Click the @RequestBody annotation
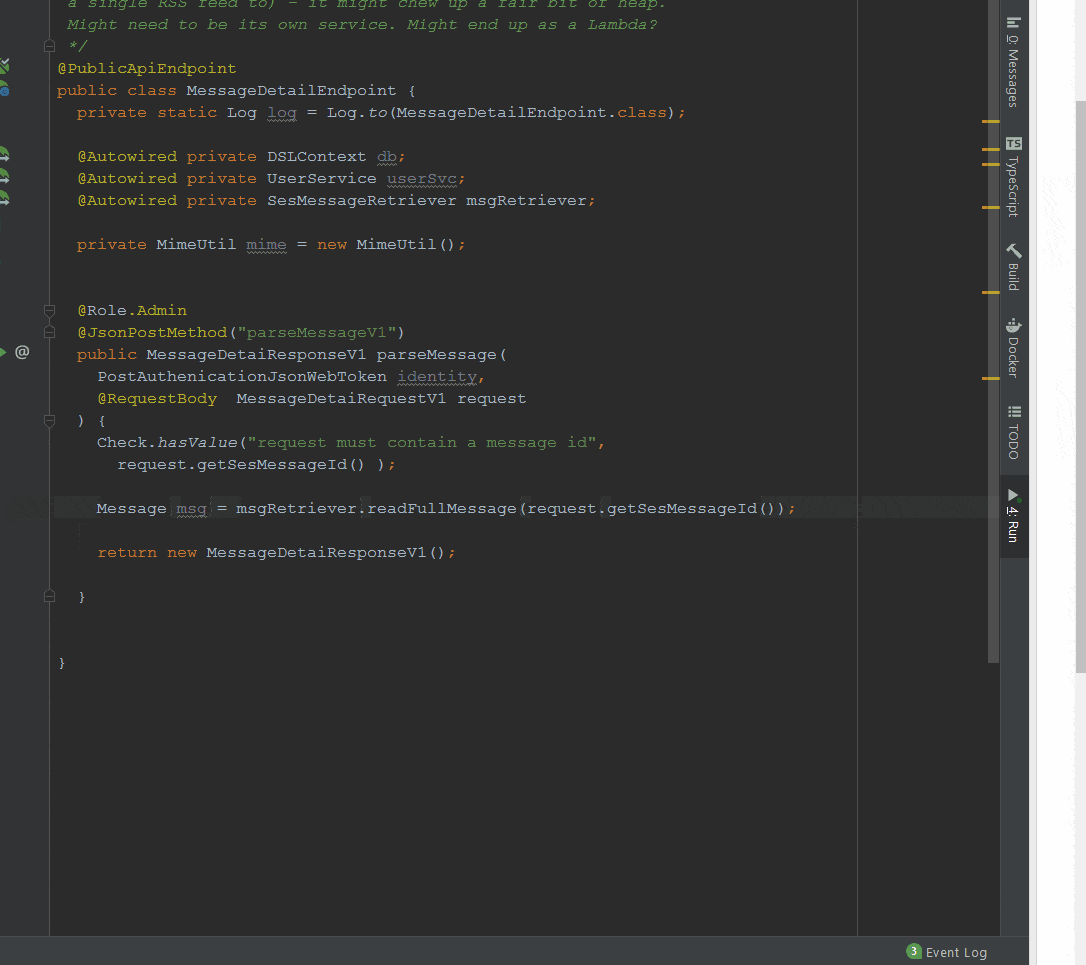Image resolution: width=1086 pixels, height=965 pixels. [x=157, y=399]
